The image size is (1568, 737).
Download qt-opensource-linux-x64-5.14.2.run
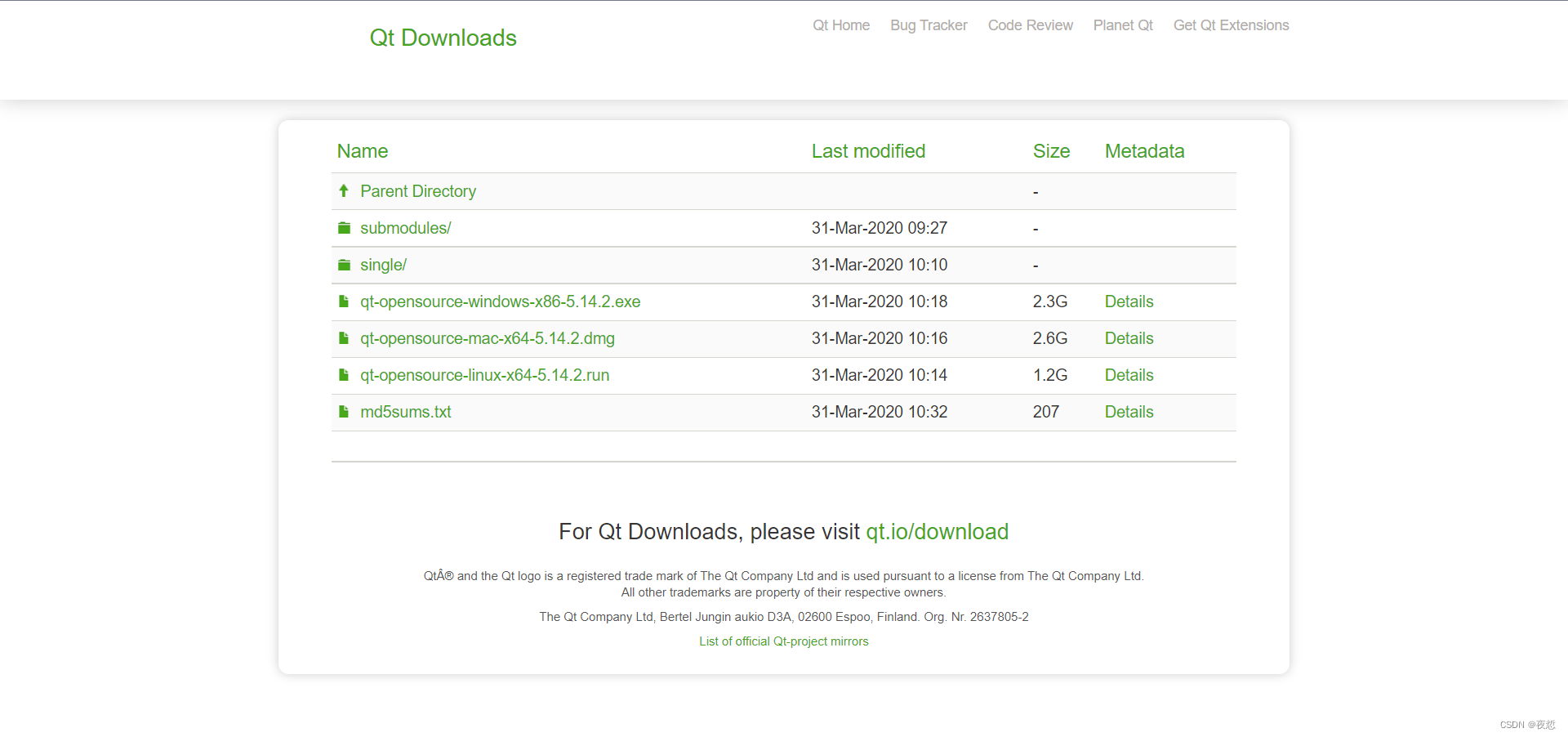[x=484, y=375]
